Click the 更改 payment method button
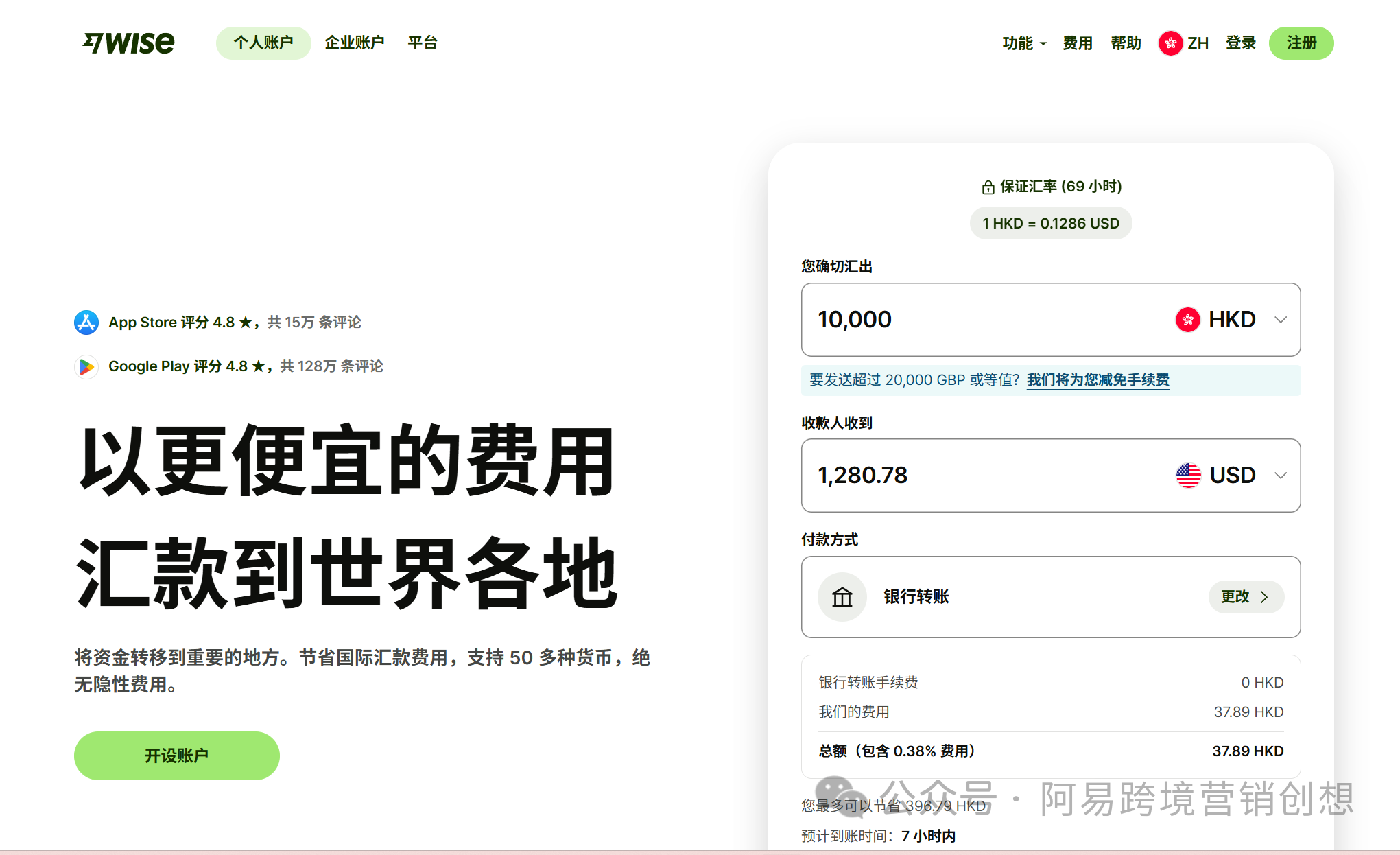Screen dimensions: 1400x855 click(1246, 597)
